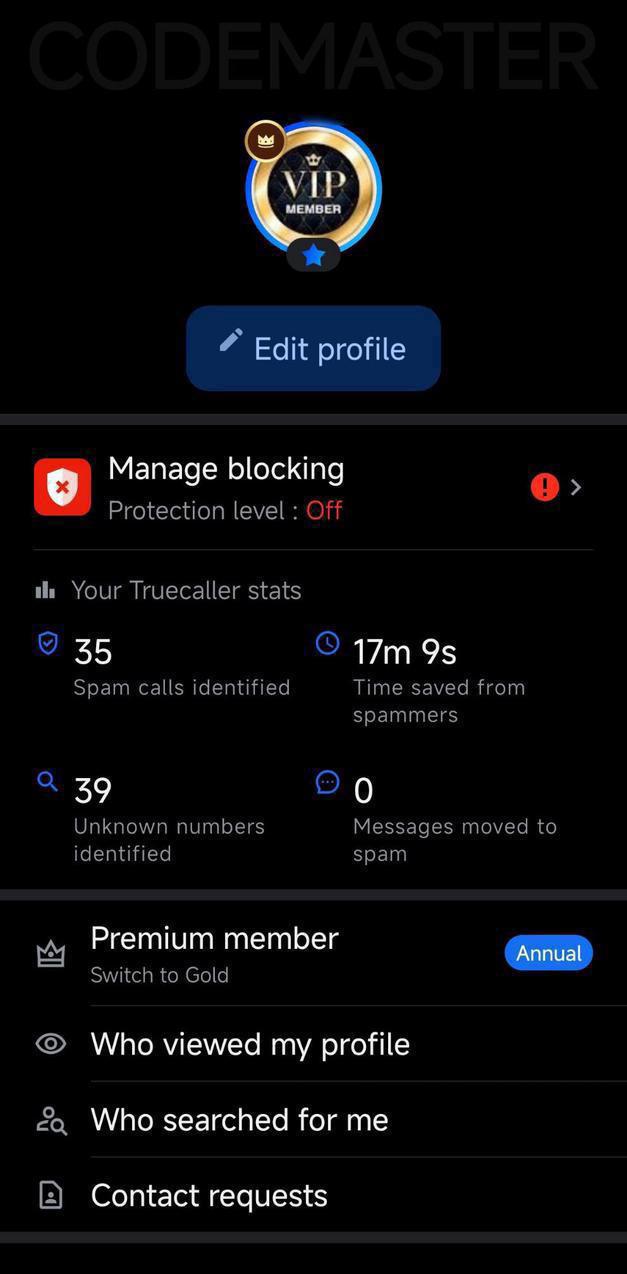Click the eye icon beside Who viewed my profile

(50, 1043)
